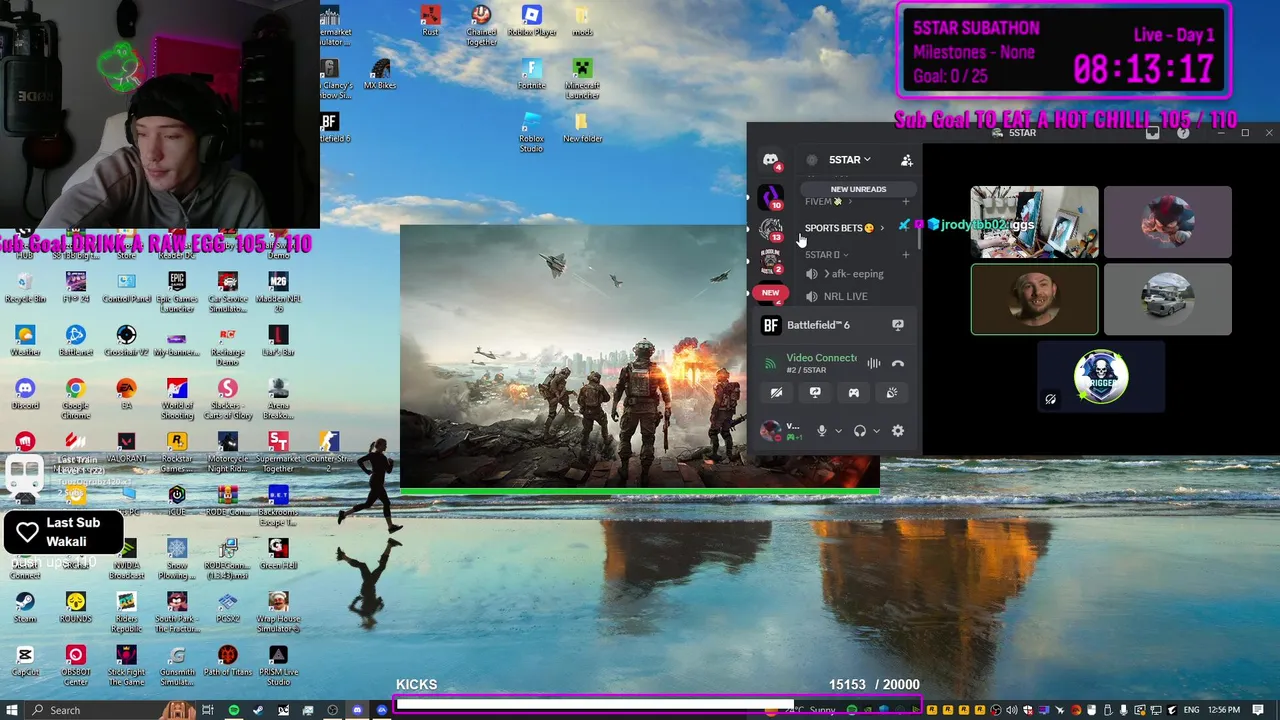This screenshot has height=720, width=1280.
Task: Mute the microphone in Discord user panel
Action: tap(822, 431)
